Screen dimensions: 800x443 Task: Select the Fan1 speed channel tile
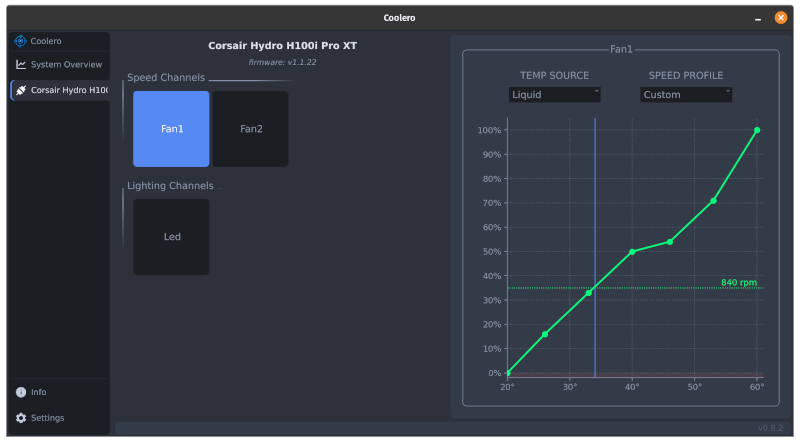tap(171, 129)
